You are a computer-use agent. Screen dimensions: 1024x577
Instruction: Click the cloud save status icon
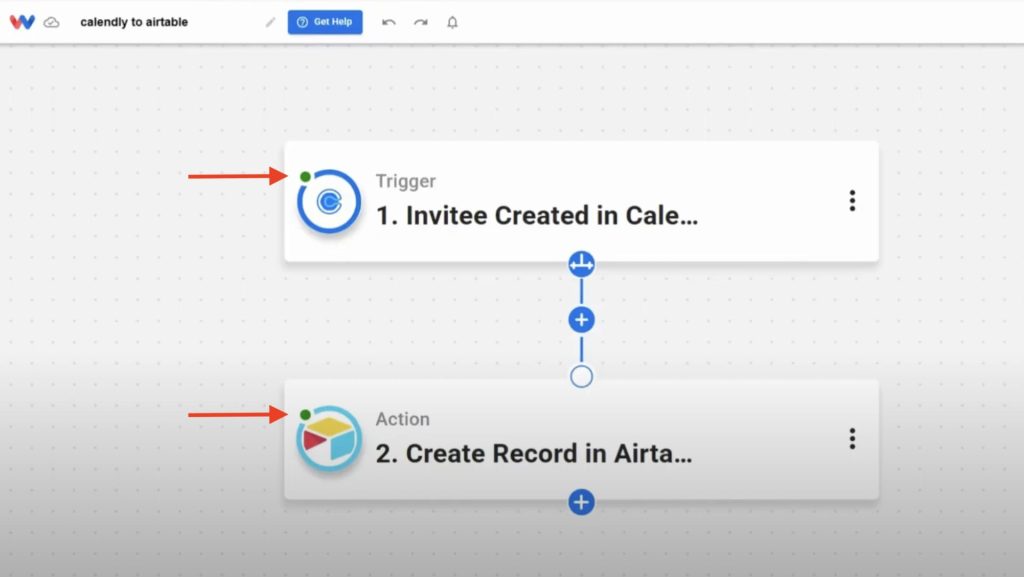click(52, 23)
